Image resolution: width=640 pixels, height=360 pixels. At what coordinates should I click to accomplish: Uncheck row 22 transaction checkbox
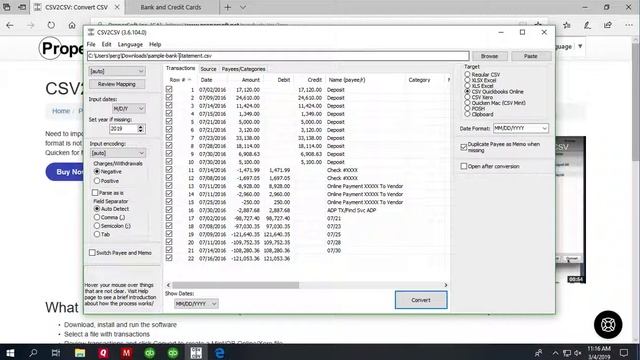pyautogui.click(x=169, y=258)
